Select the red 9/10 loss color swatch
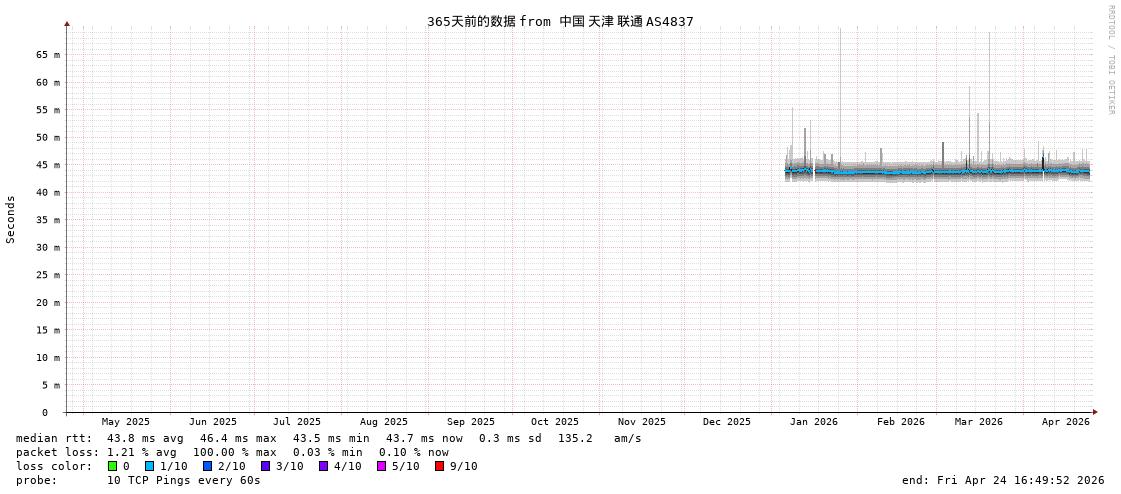Viewport: 1121px width, 494px height. pos(440,466)
